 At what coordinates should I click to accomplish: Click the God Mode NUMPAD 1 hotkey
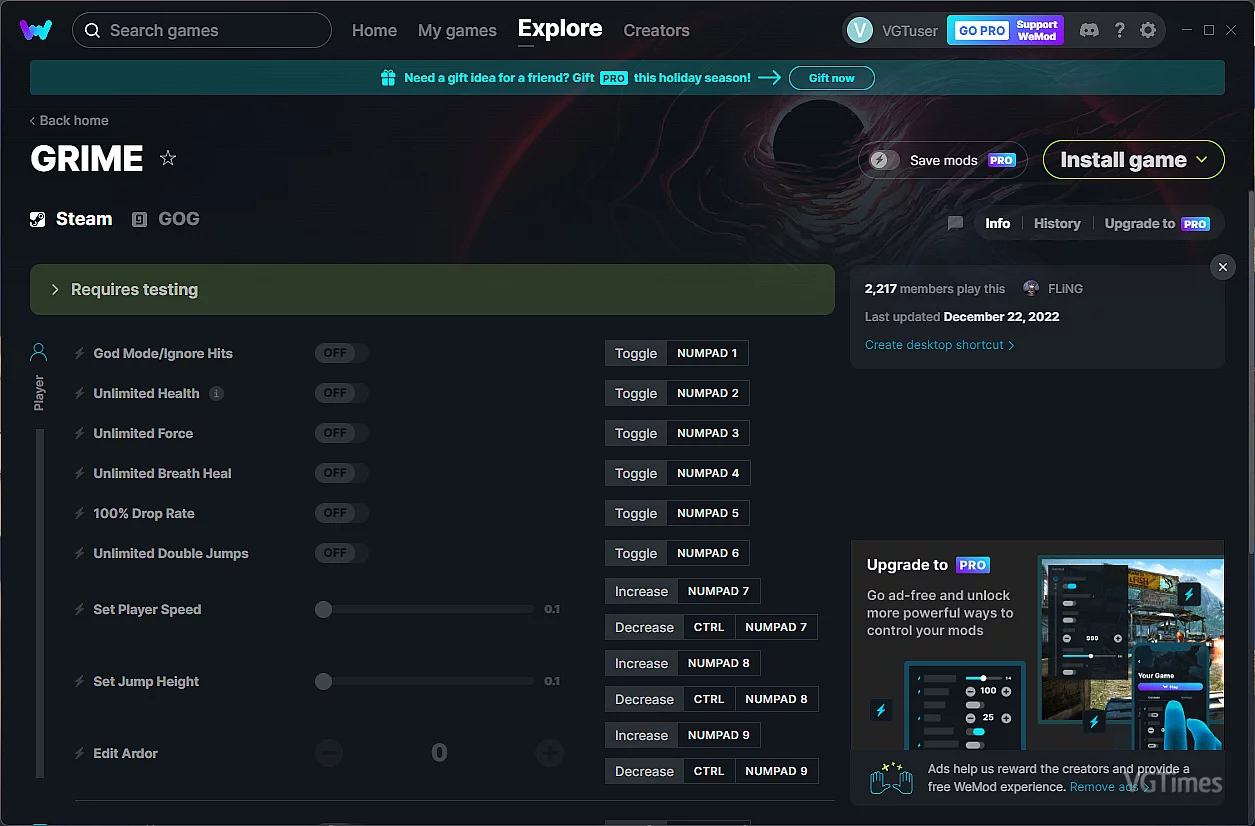707,353
